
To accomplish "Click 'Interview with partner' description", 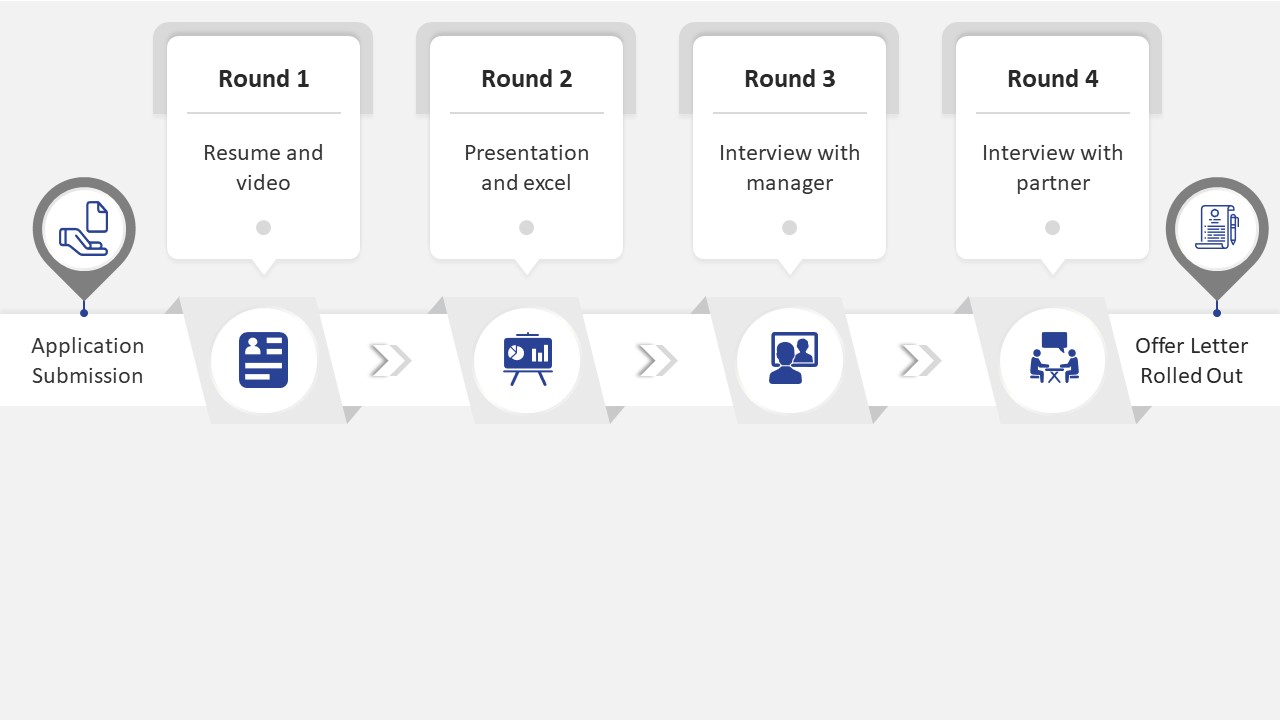I will (1053, 168).
